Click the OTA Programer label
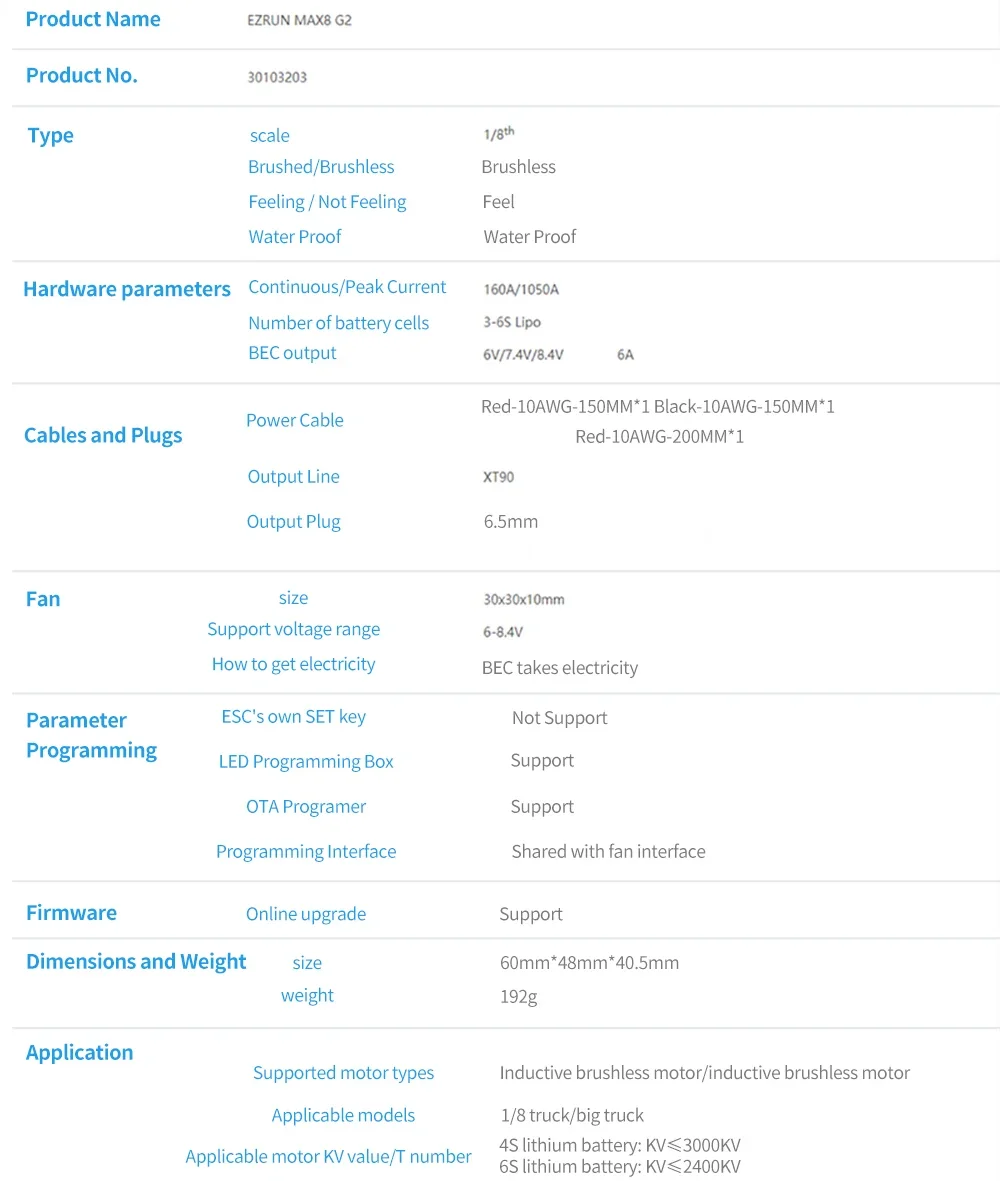 [x=306, y=807]
